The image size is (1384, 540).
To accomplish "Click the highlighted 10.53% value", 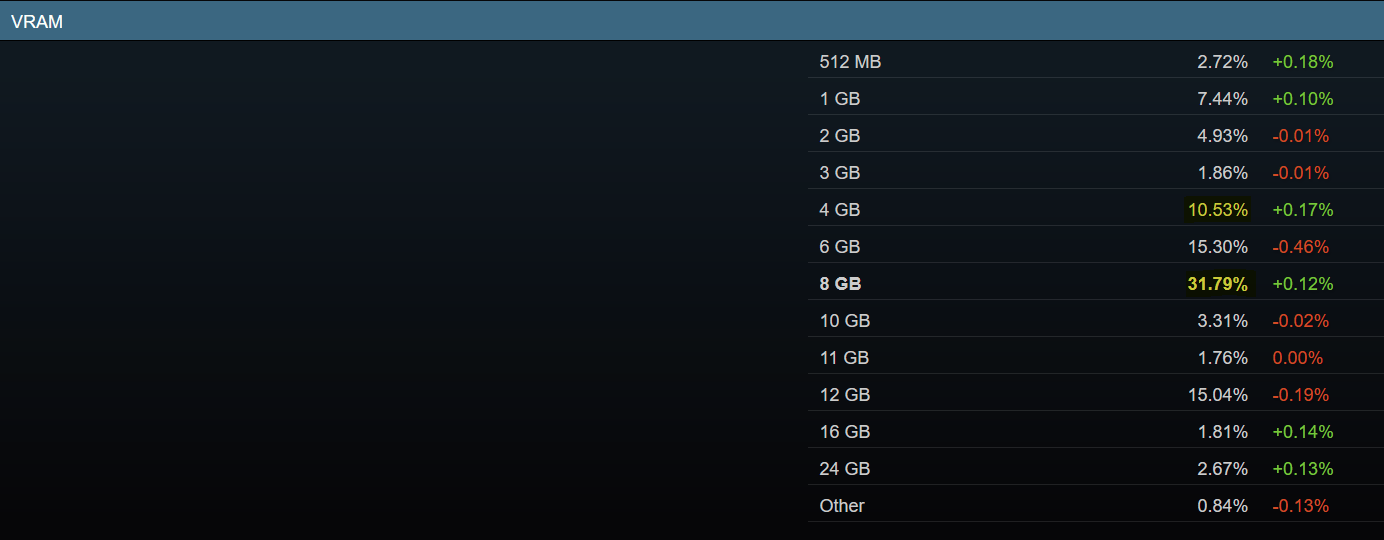I will coord(1218,210).
